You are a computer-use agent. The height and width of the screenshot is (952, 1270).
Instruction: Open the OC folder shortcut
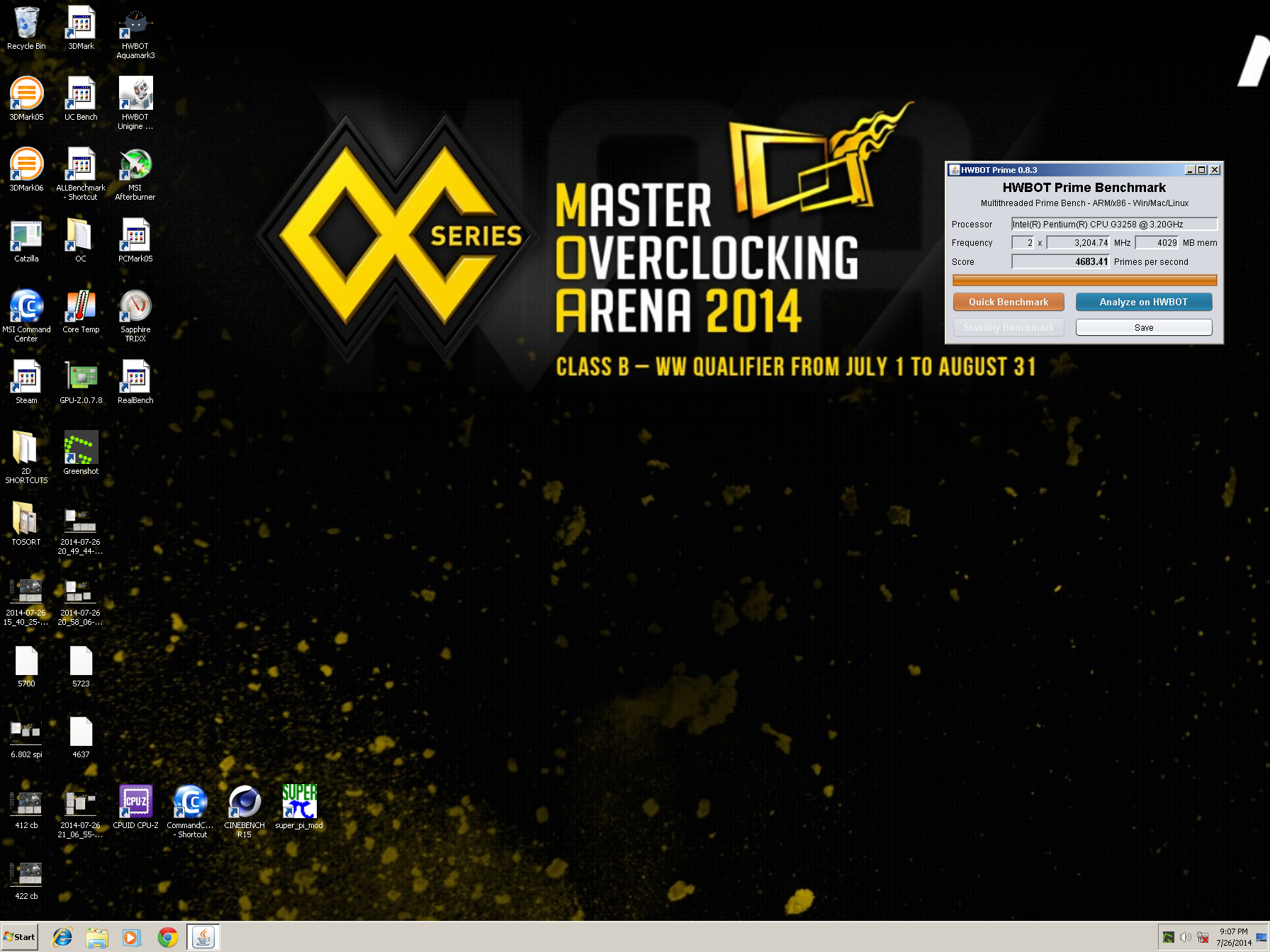point(81,241)
